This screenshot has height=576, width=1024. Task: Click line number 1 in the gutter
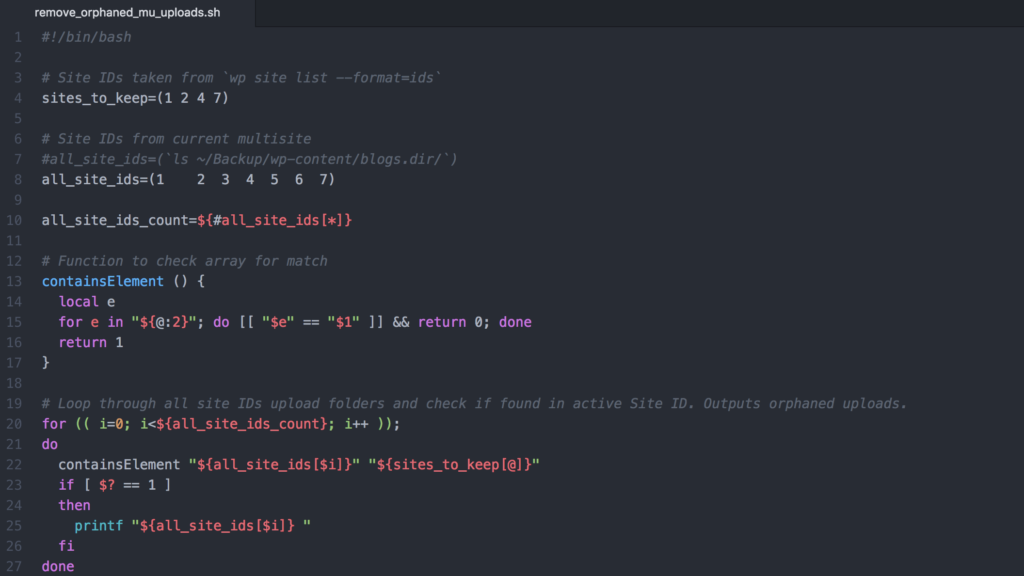[18, 37]
